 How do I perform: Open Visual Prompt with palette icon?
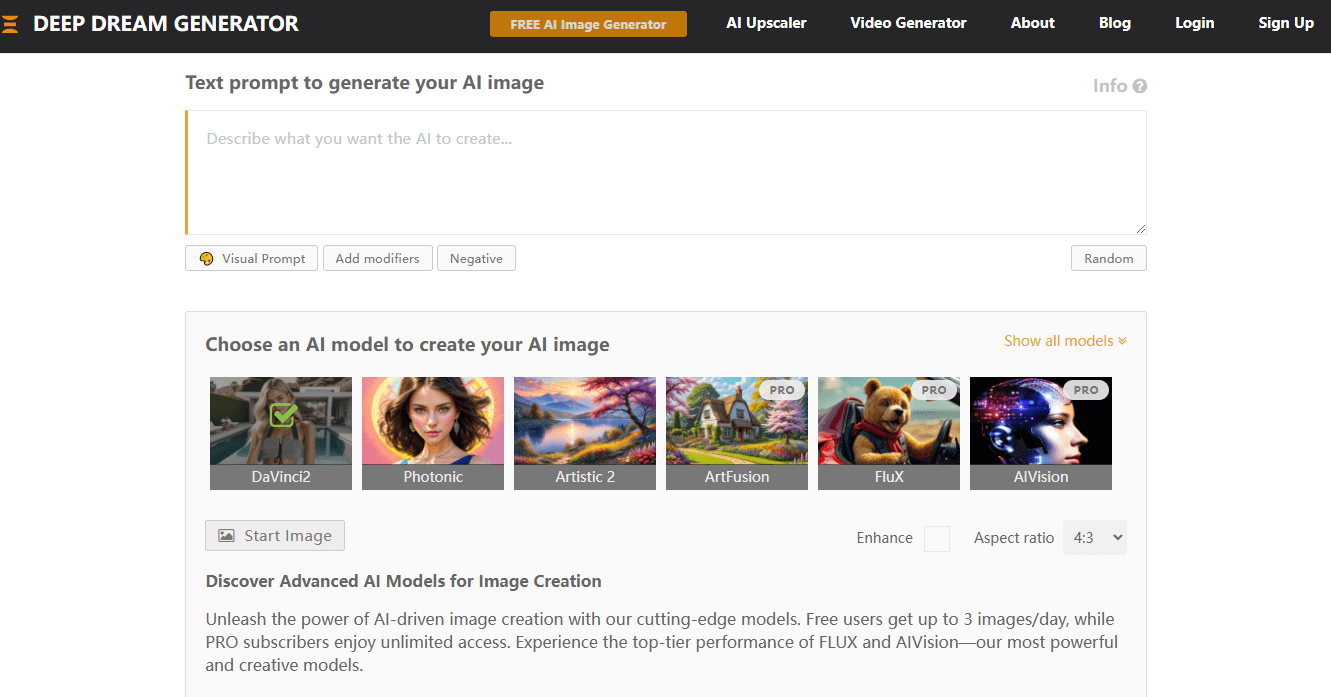(252, 258)
